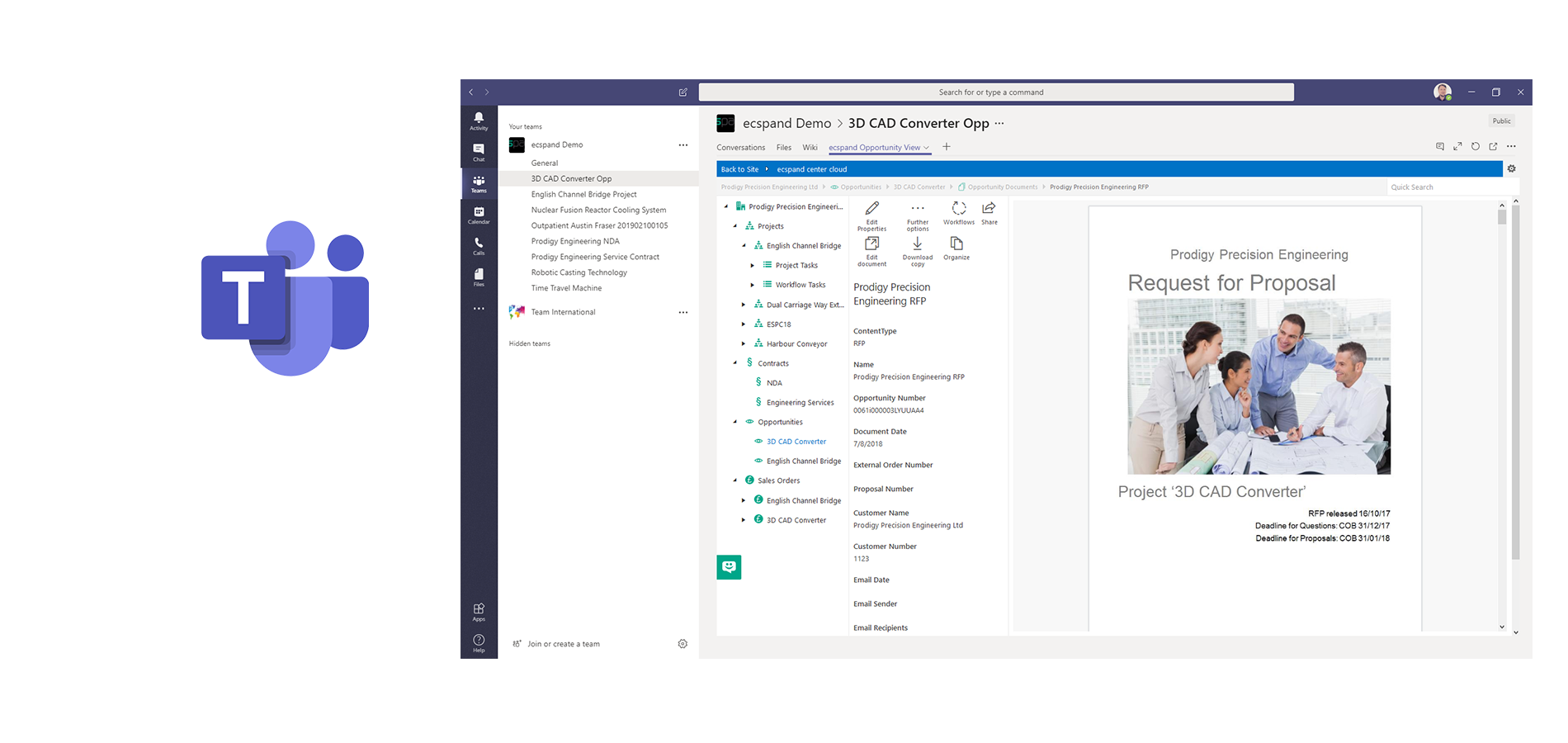The image size is (1568, 743).
Task: Click Join or create a team
Action: coord(564,644)
